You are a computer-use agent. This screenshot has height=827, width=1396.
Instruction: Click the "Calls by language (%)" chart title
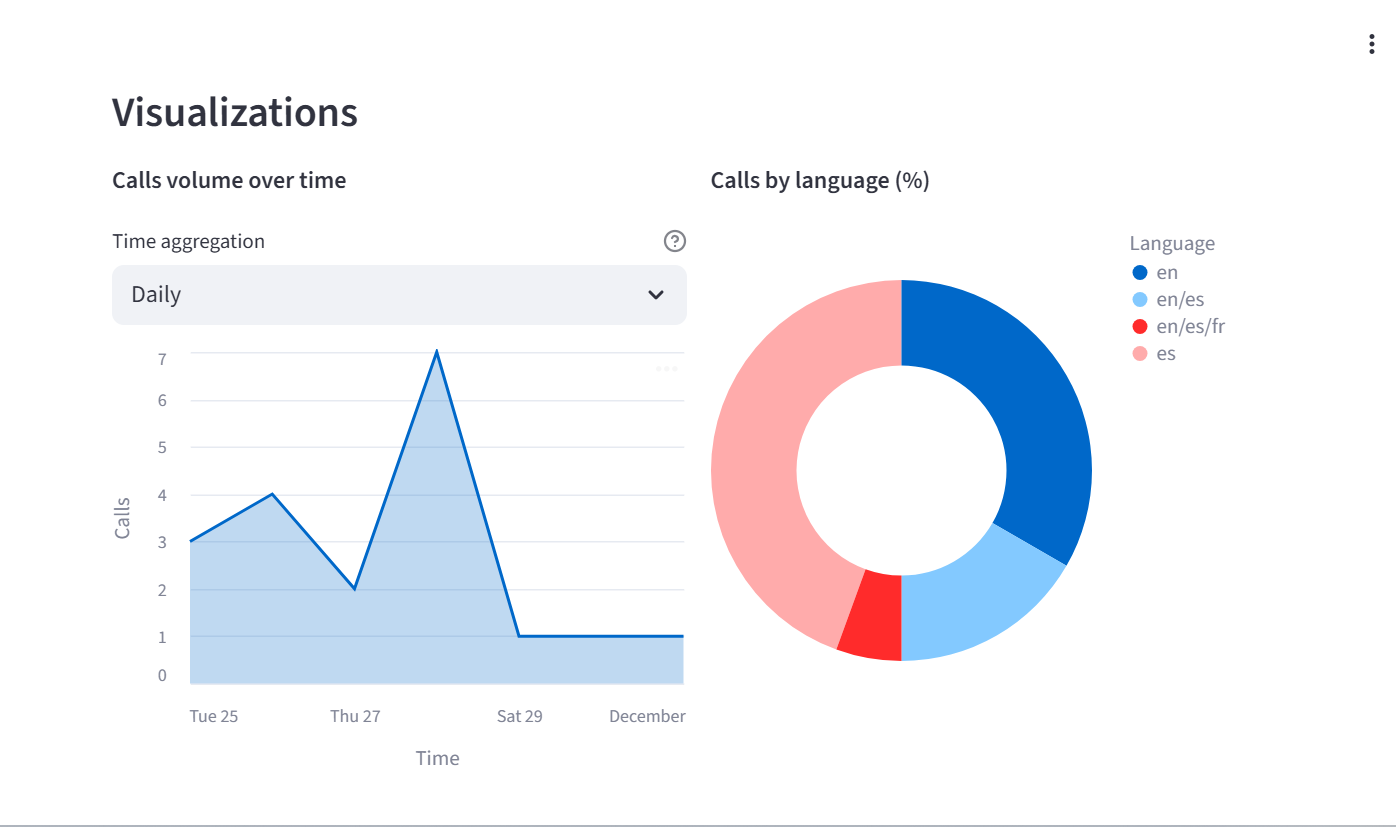(x=820, y=180)
